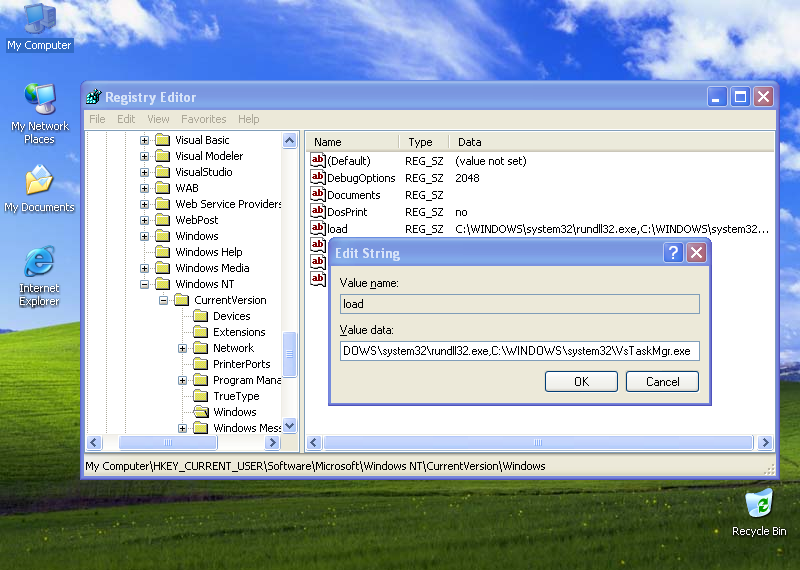Click the registry path in status bar
Image resolution: width=800 pixels, height=570 pixels.
[x=315, y=466]
